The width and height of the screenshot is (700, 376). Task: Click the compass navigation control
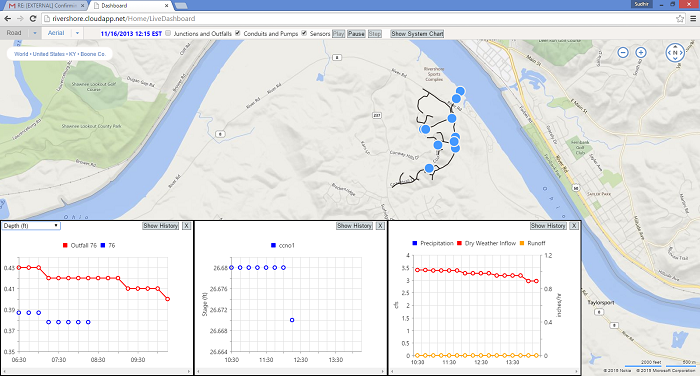click(x=675, y=53)
